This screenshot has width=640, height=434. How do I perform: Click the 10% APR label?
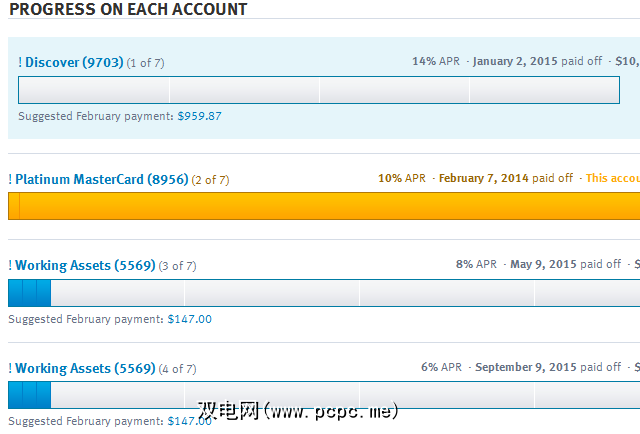click(x=401, y=178)
